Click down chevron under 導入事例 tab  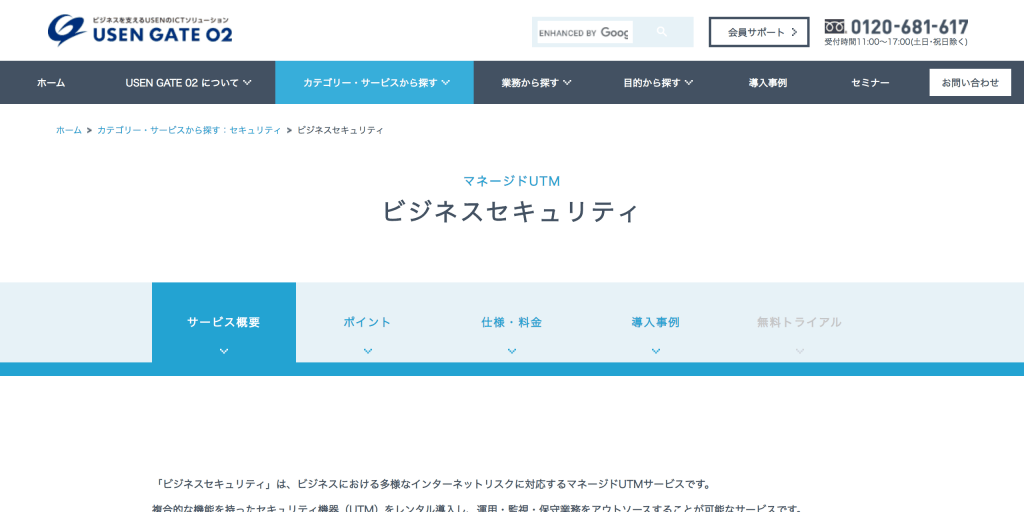656,351
